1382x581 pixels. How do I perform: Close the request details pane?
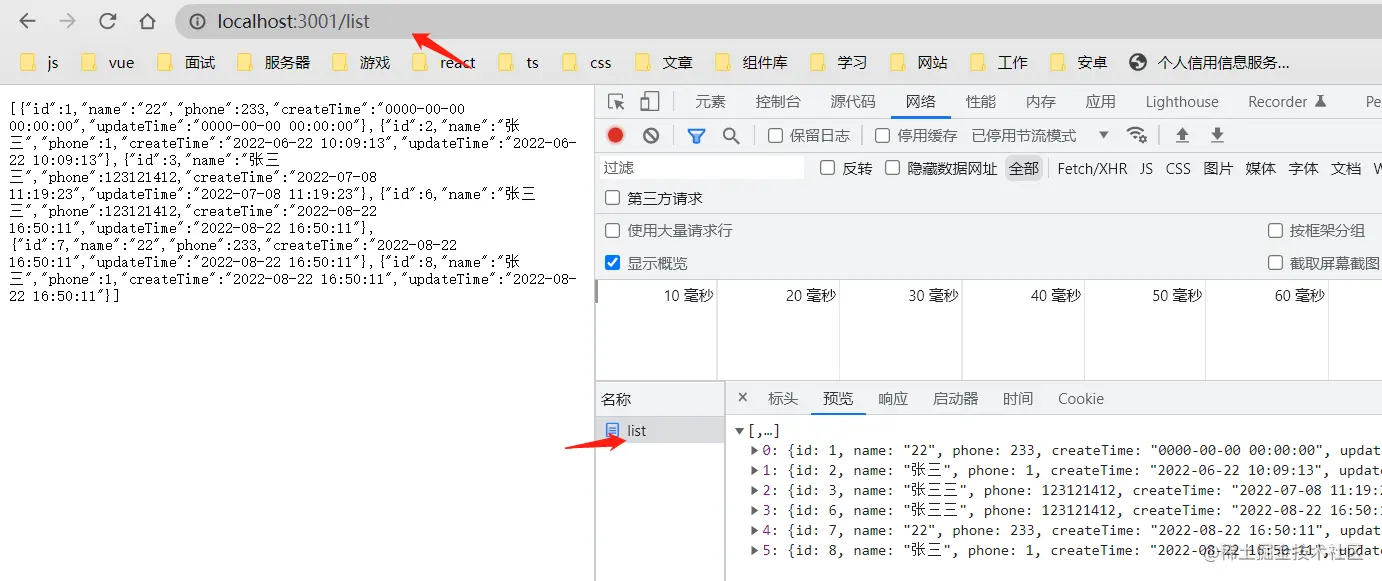[x=743, y=397]
